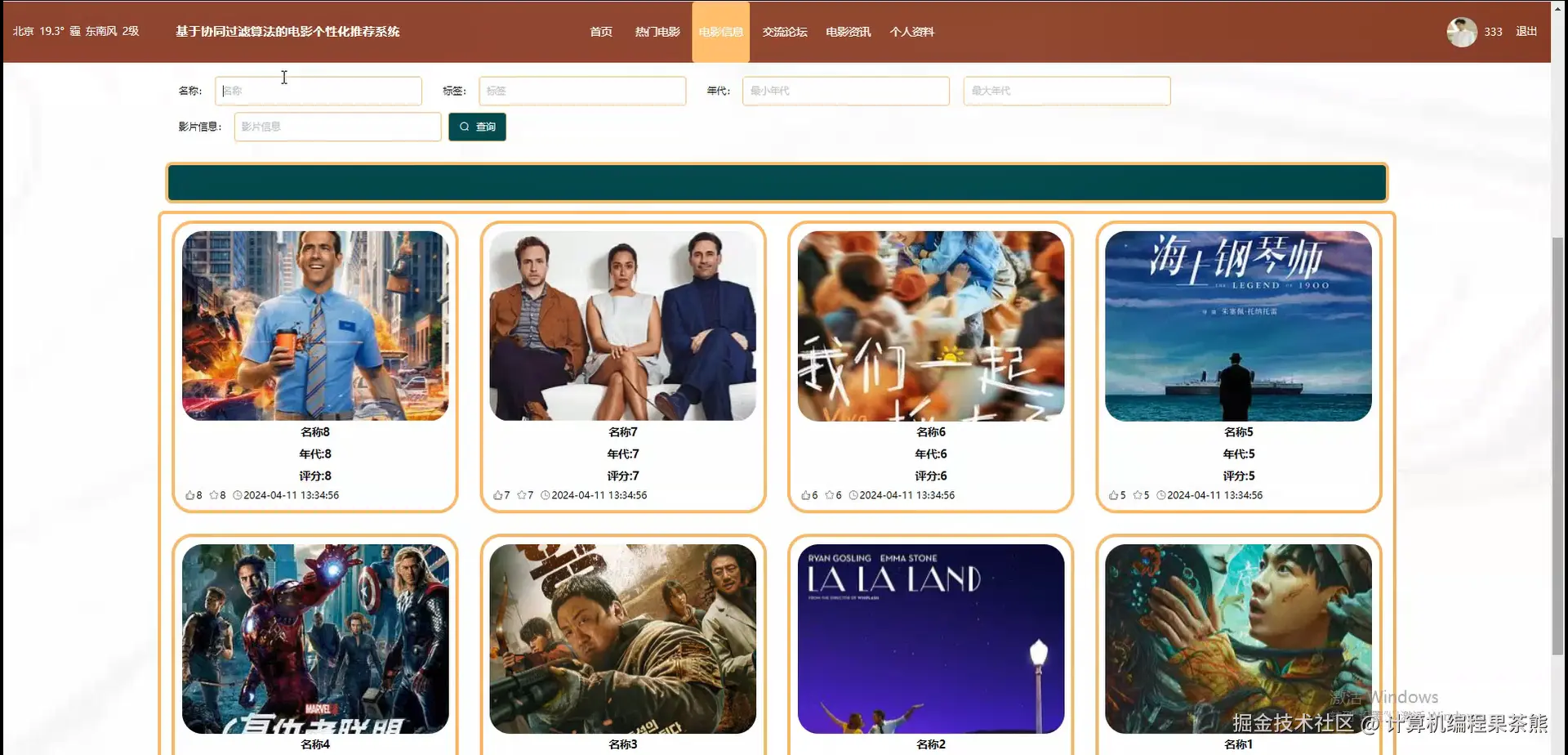Switch to the 电影资讯 tab

[849, 32]
